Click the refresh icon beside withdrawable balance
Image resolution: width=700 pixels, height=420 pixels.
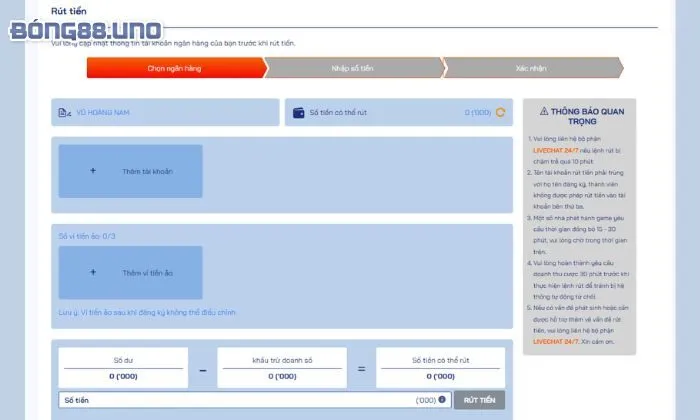pyautogui.click(x=500, y=113)
